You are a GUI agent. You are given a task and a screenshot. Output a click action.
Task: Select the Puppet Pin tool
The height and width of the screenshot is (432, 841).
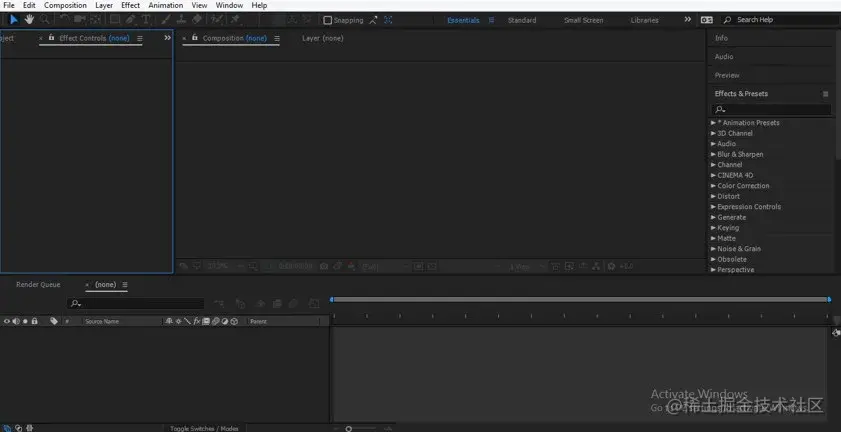235,20
